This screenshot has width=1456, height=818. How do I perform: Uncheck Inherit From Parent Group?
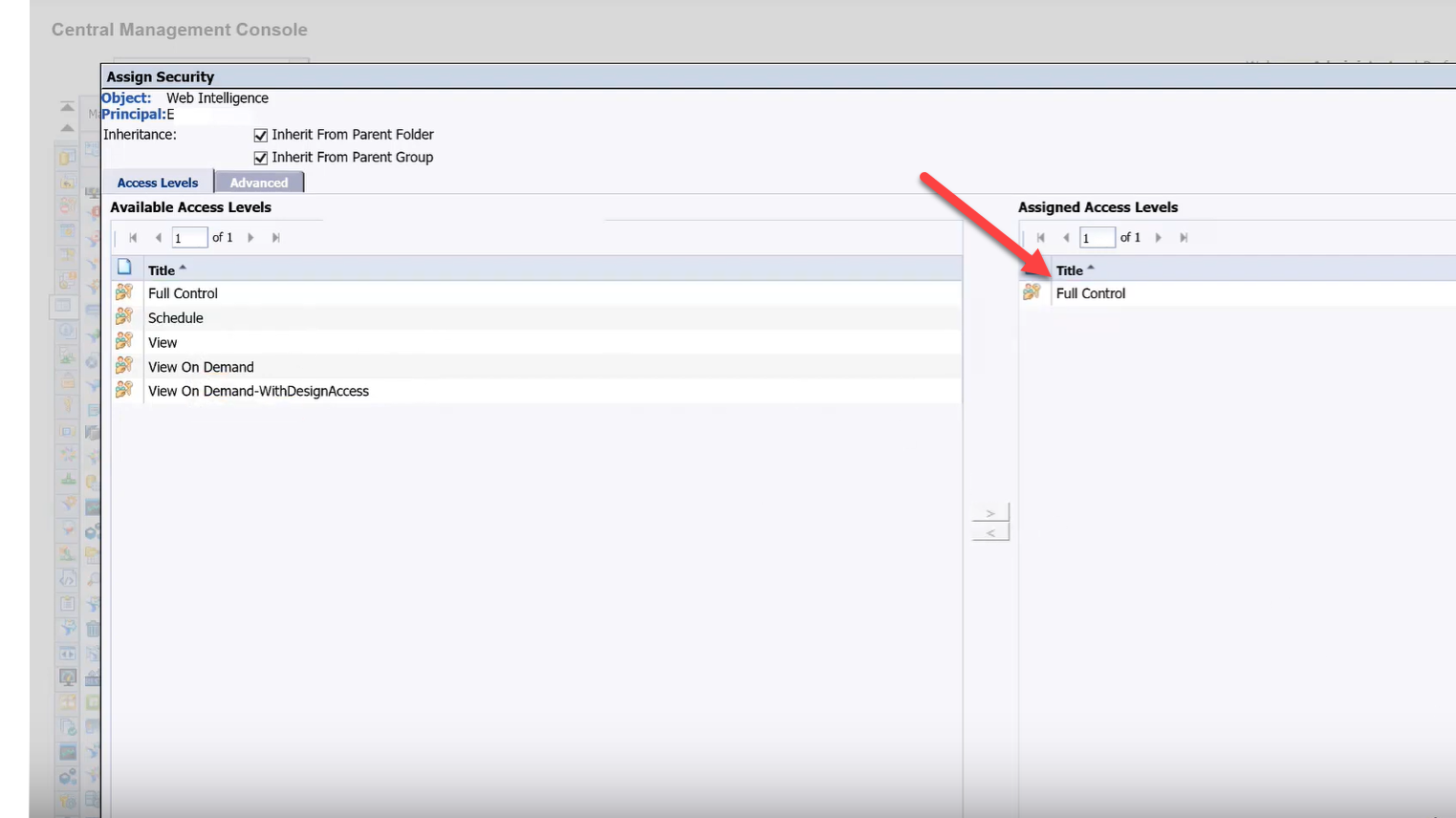pos(260,158)
